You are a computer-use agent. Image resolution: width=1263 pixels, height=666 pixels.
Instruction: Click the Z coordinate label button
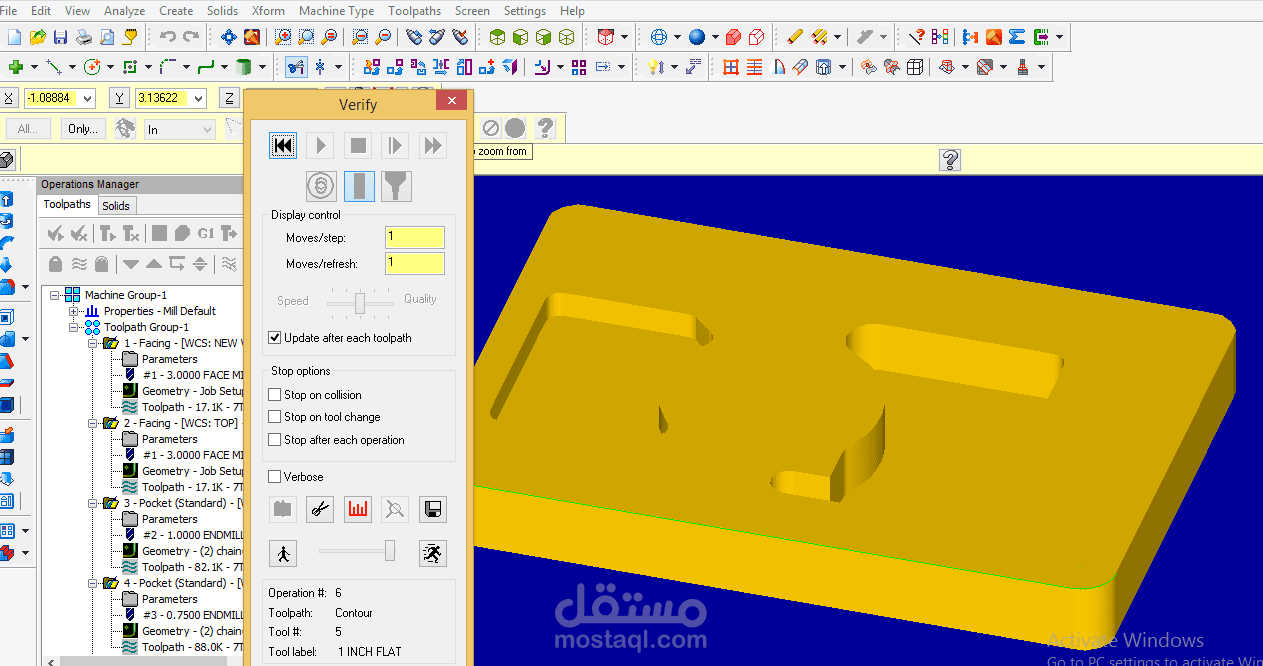(230, 98)
